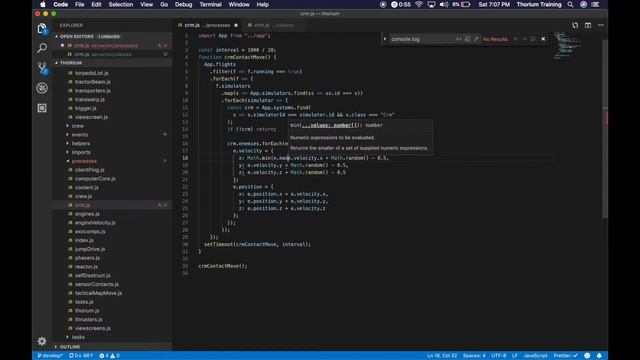Click the feedback smiley in status bar
The image size is (640, 360).
coord(587,356)
